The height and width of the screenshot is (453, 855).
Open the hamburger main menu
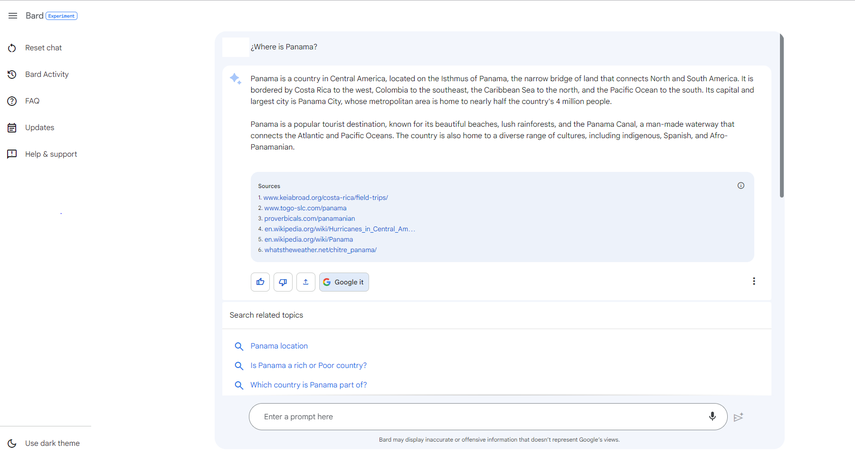pos(12,16)
